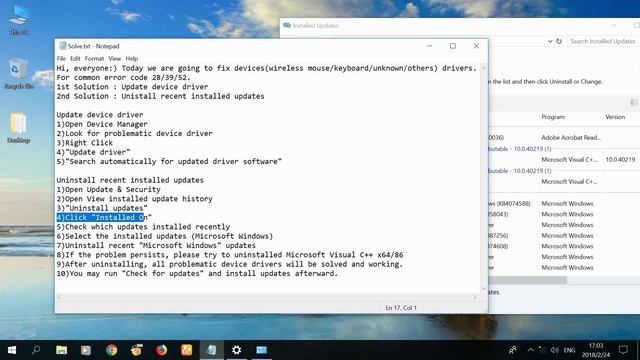Screen dimensions: 640x360
Task: Open the Windows Start menu
Action: tap(12, 350)
